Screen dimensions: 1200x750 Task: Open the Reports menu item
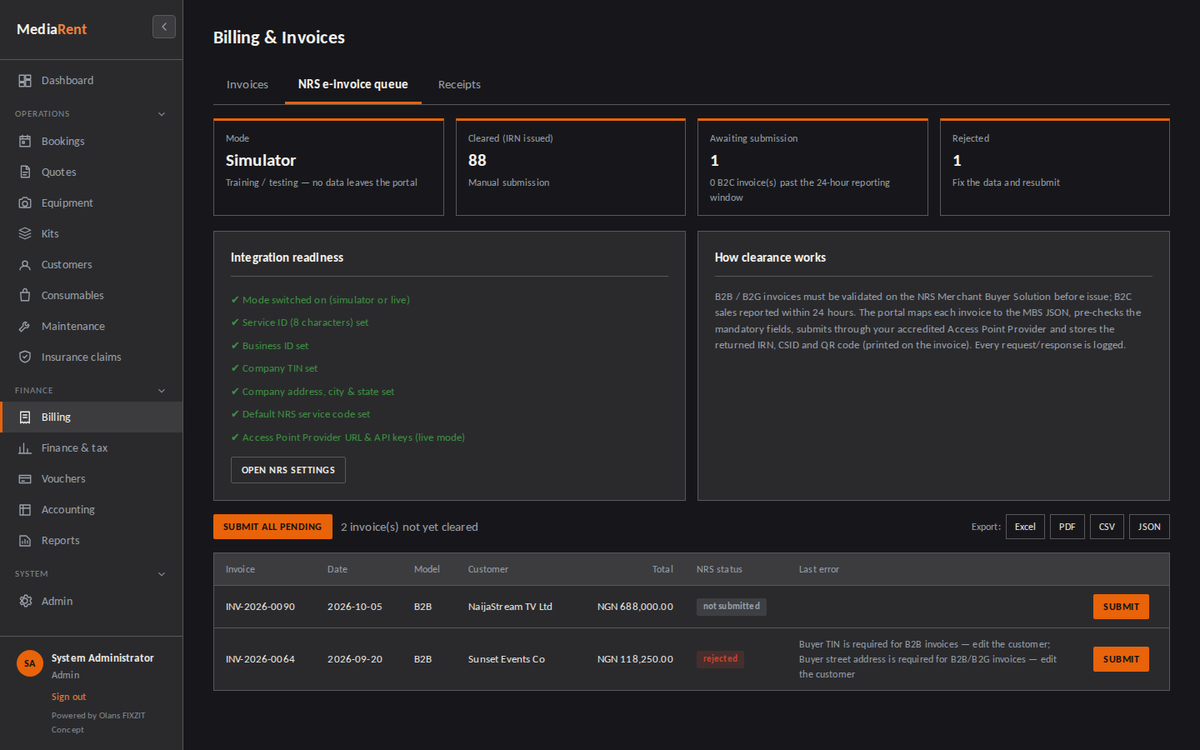[x=91, y=541]
